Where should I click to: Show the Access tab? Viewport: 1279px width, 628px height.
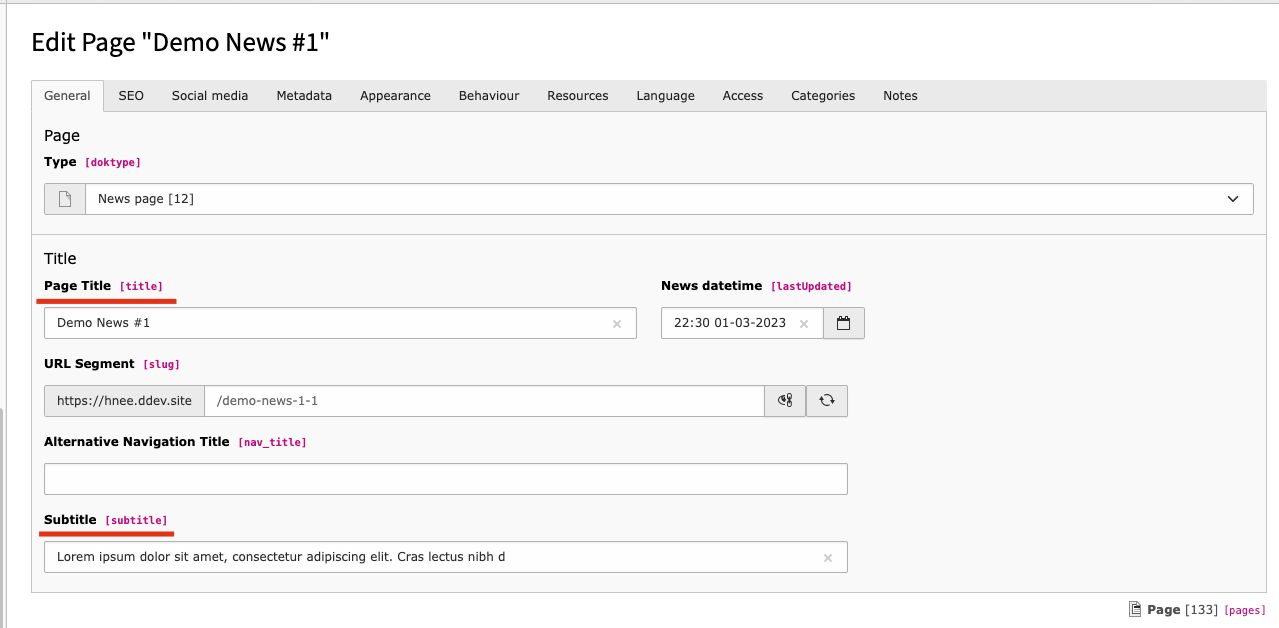[x=743, y=96]
